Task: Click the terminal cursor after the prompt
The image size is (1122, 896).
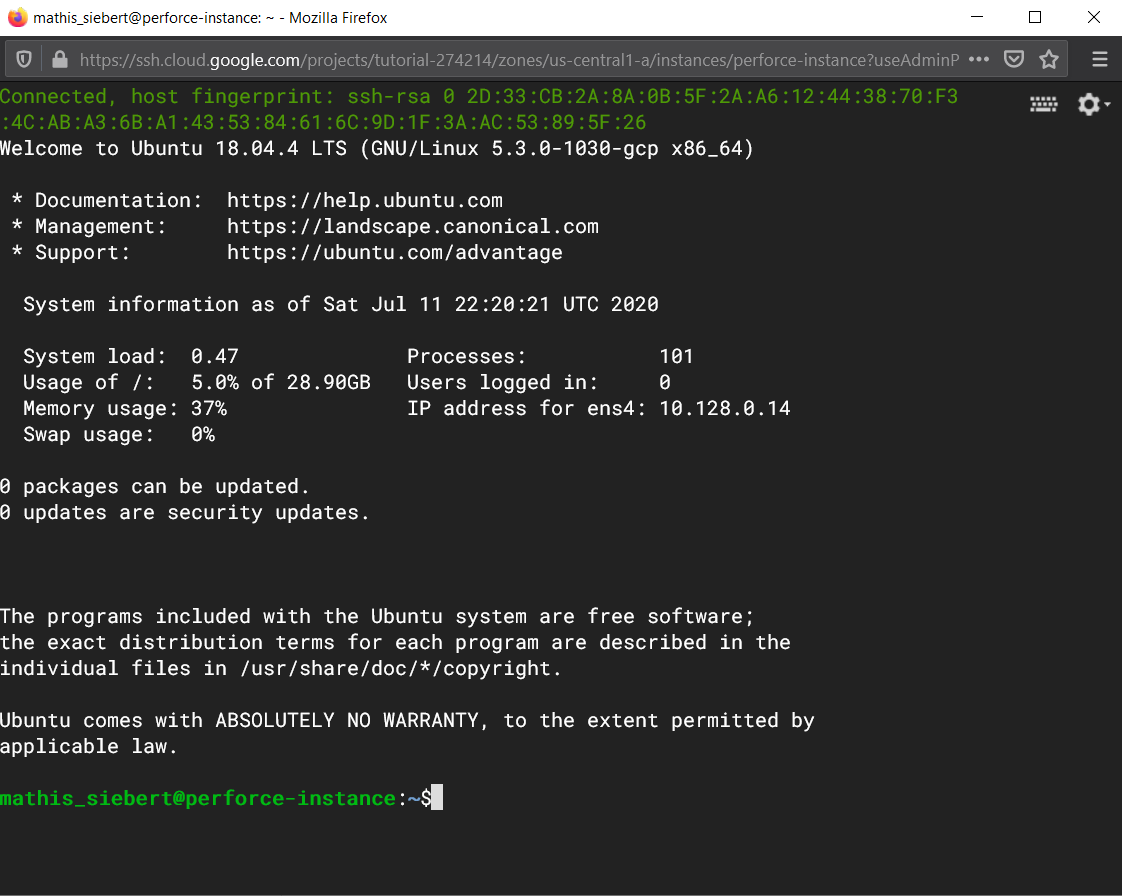Action: pos(437,797)
